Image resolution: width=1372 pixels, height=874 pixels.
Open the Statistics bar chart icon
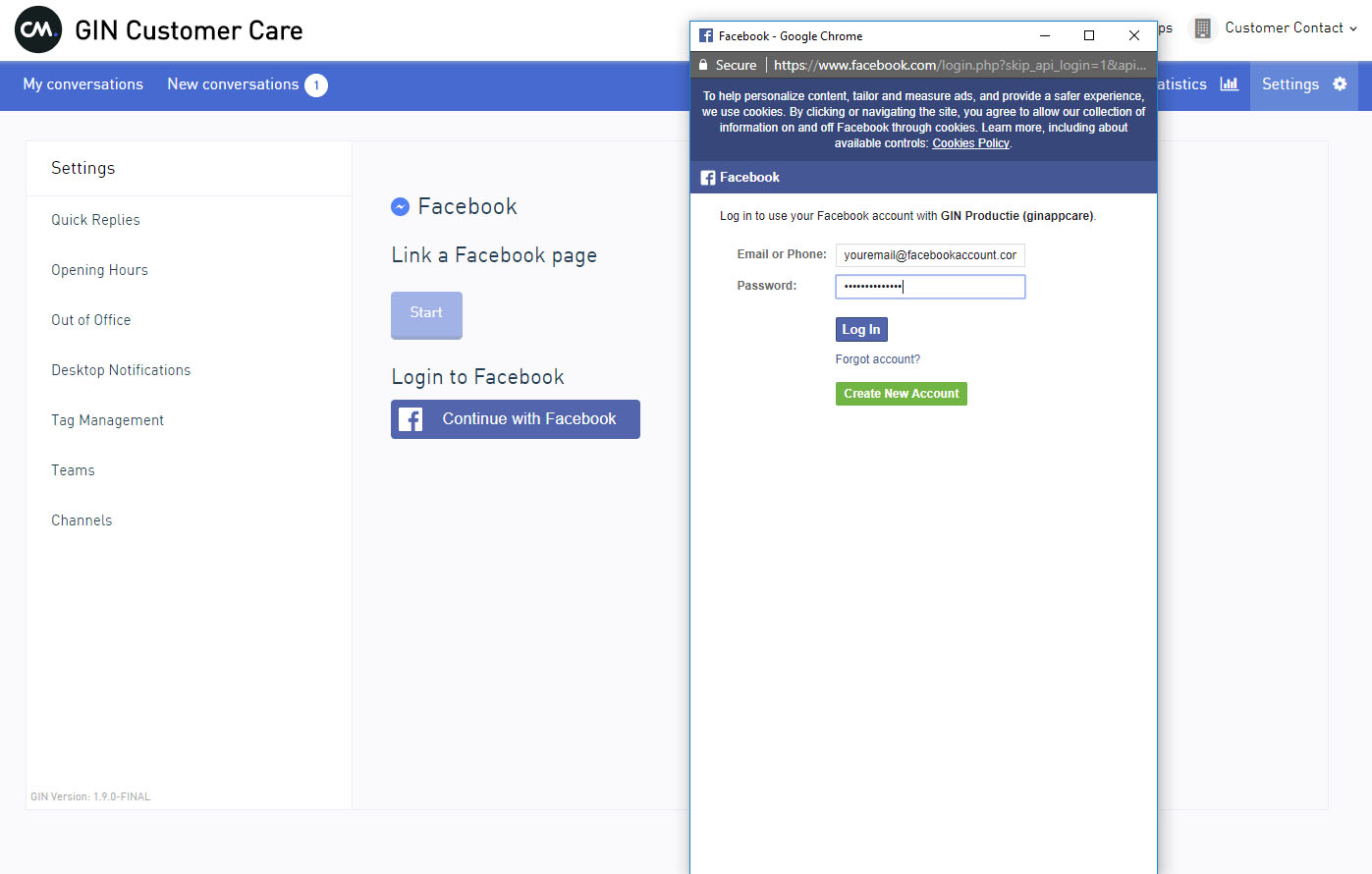pyautogui.click(x=1229, y=84)
